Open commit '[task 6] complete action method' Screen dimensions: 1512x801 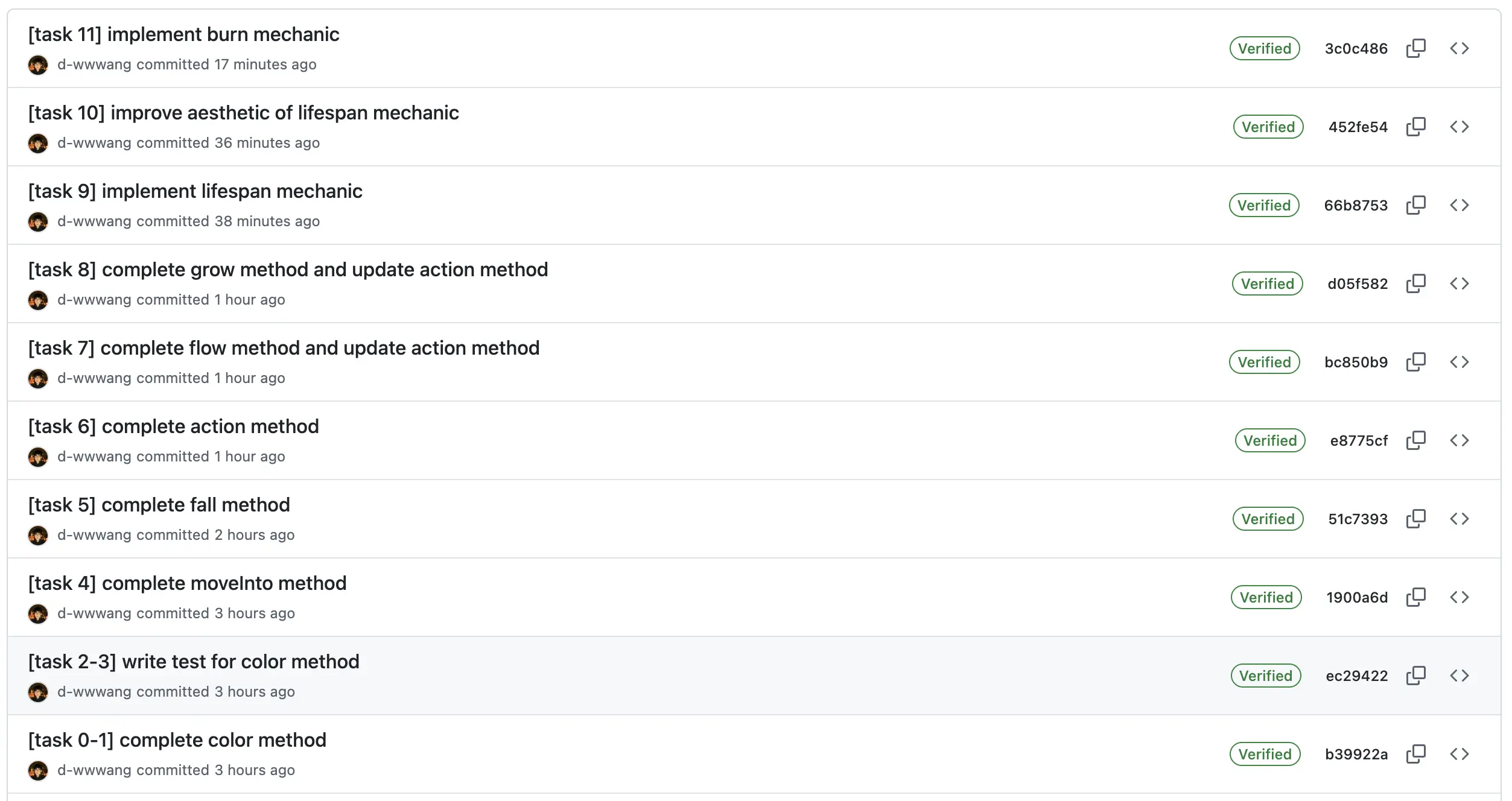pos(174,426)
